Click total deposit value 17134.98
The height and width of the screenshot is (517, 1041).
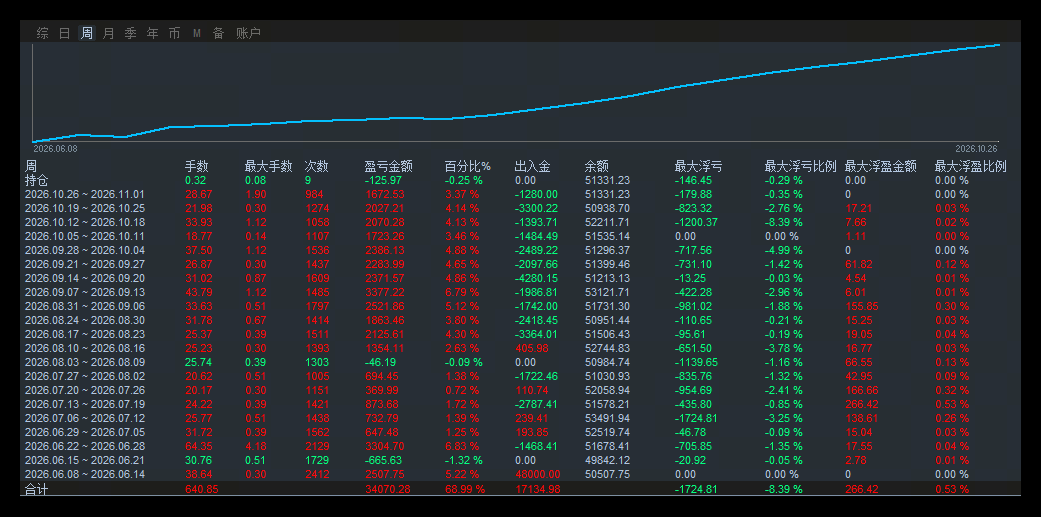(x=538, y=489)
